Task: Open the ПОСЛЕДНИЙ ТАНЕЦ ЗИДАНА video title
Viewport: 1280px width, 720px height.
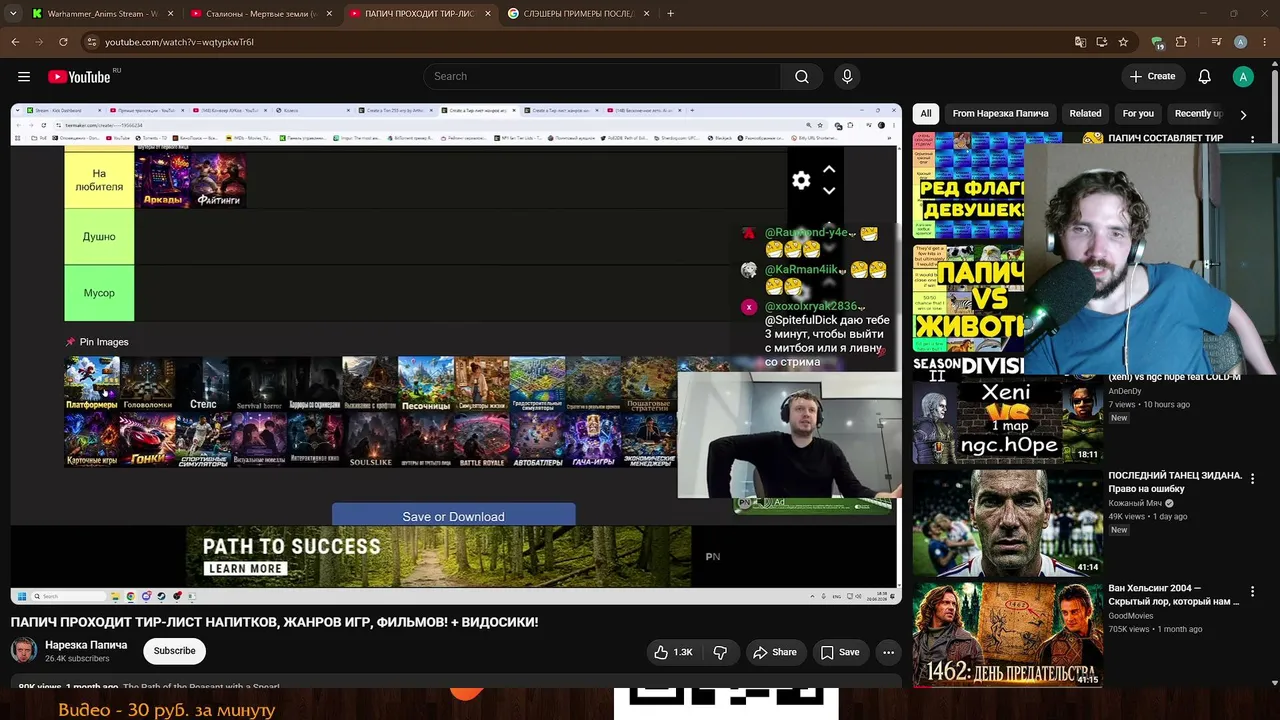Action: (x=1175, y=482)
